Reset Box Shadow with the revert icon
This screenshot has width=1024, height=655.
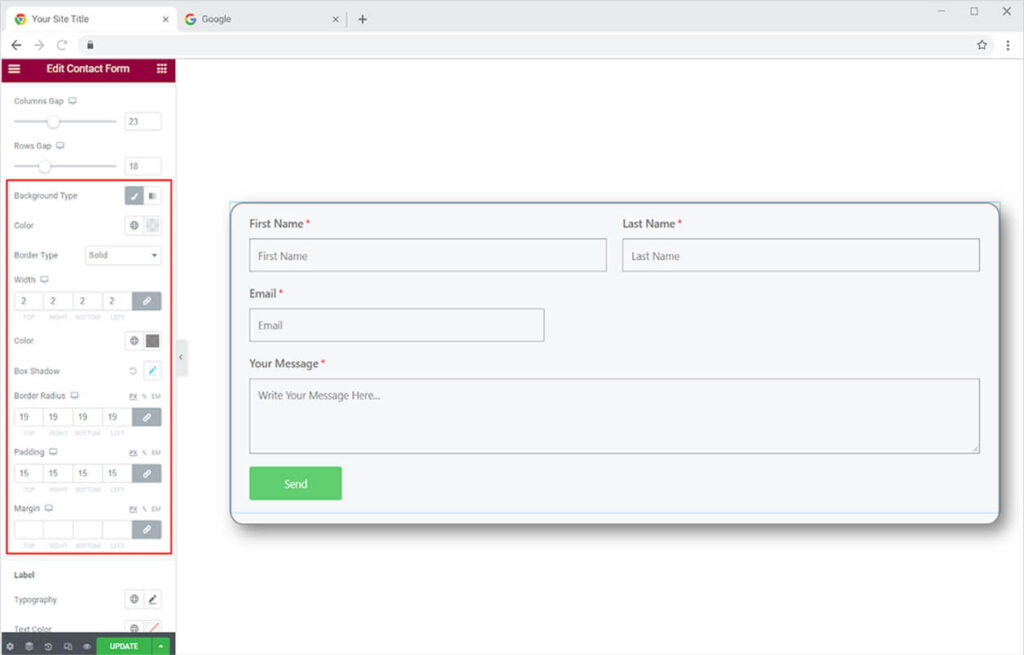[133, 371]
